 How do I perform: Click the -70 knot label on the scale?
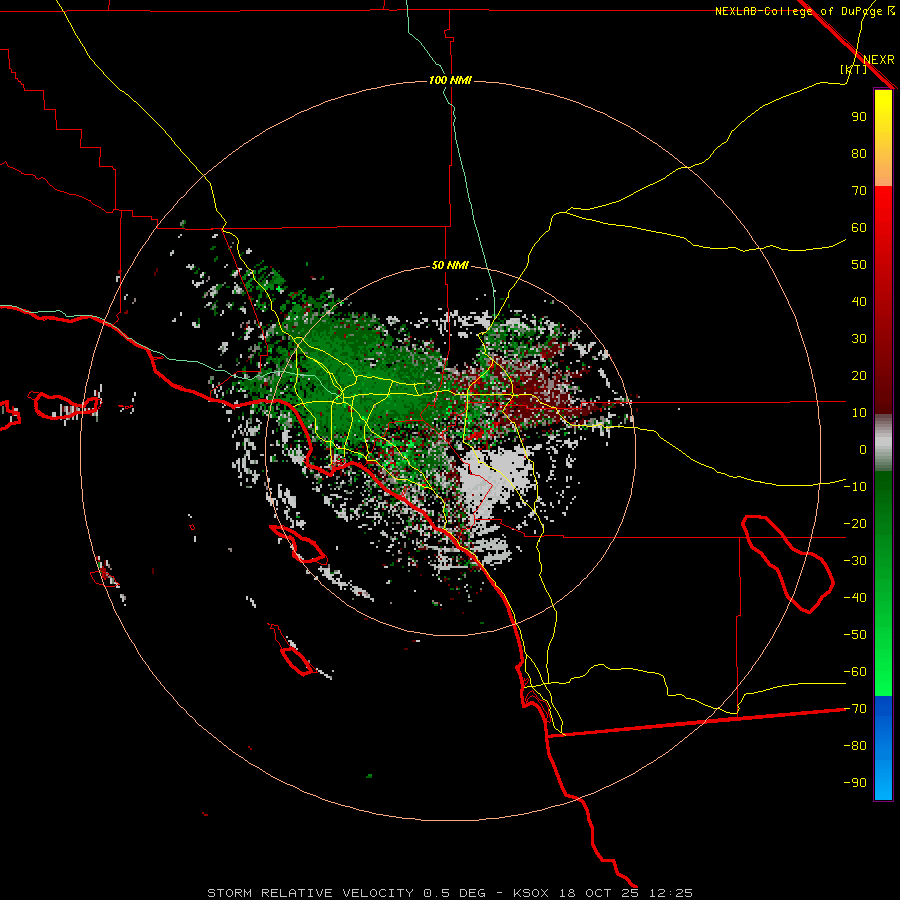coord(855,709)
